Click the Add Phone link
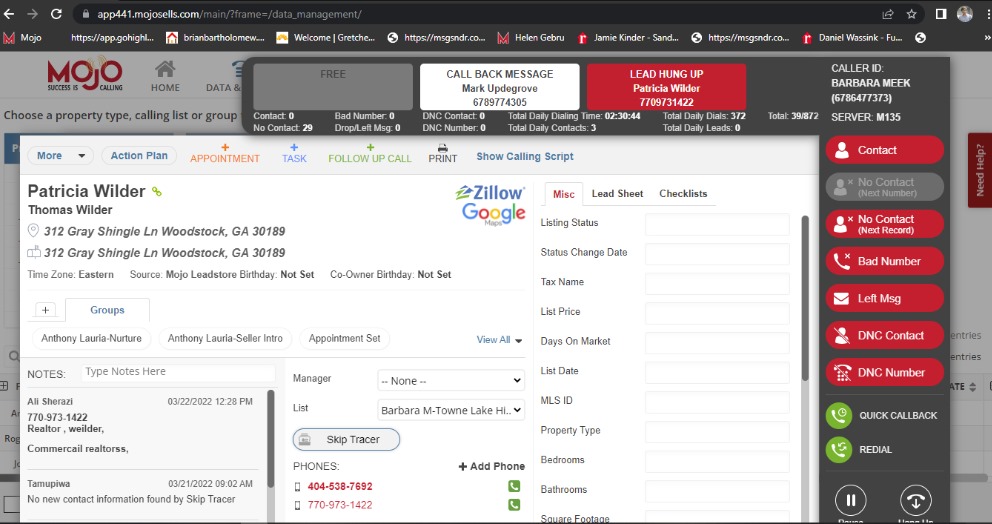This screenshot has height=524, width=992. [491, 467]
